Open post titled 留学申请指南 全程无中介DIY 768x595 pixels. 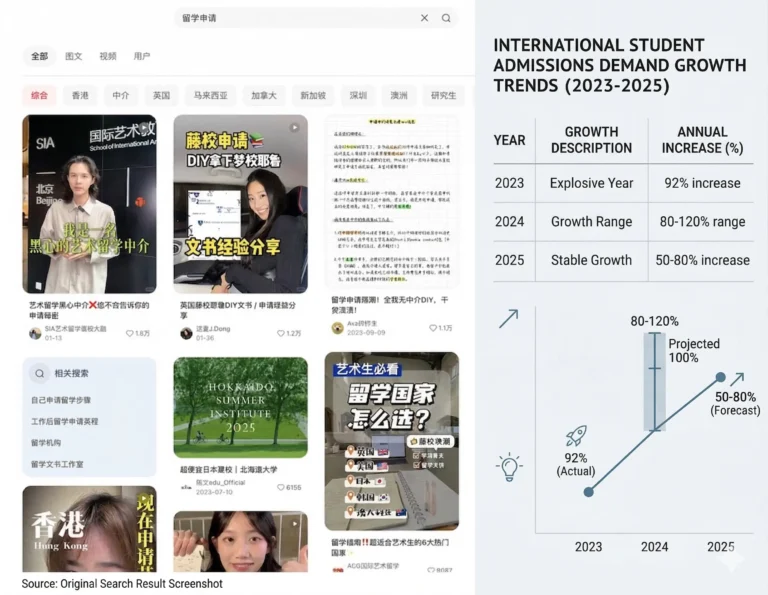[390, 305]
